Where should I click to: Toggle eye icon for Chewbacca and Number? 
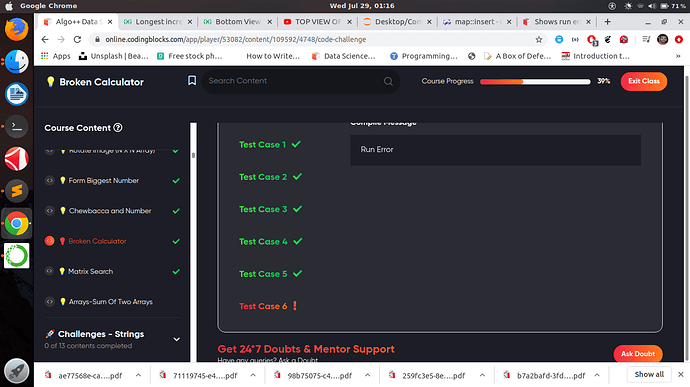(50, 211)
